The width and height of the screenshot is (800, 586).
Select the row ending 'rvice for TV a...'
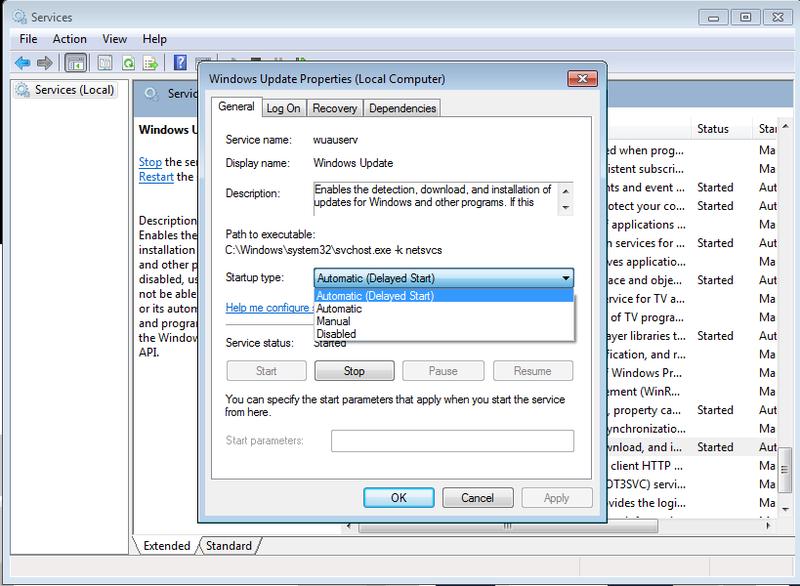691,298
